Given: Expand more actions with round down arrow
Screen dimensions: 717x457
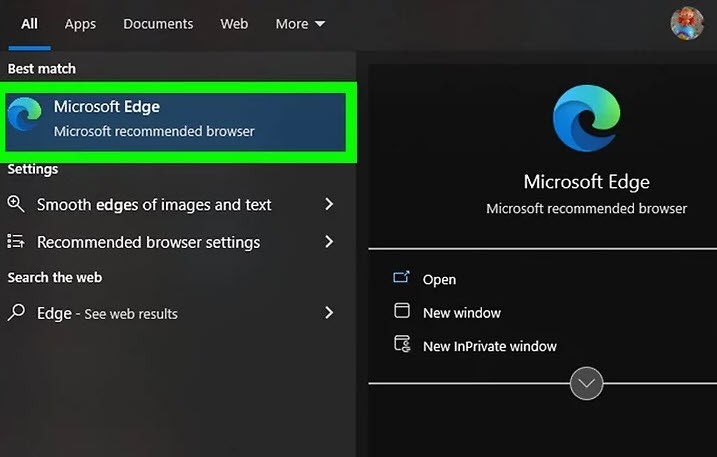Looking at the screenshot, I should click(587, 383).
